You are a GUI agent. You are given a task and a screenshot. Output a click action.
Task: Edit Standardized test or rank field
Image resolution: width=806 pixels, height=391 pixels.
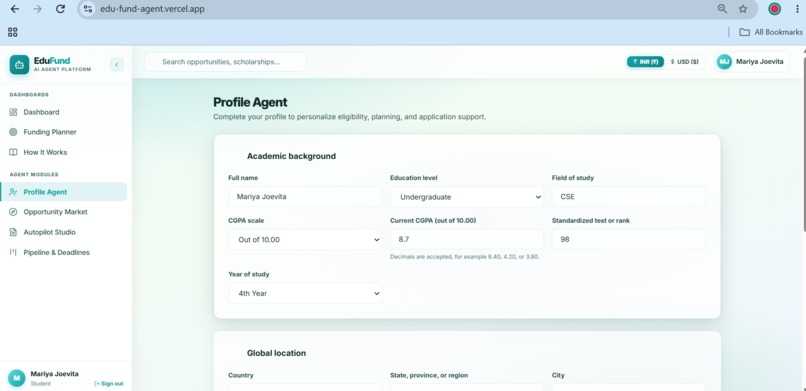click(x=629, y=239)
